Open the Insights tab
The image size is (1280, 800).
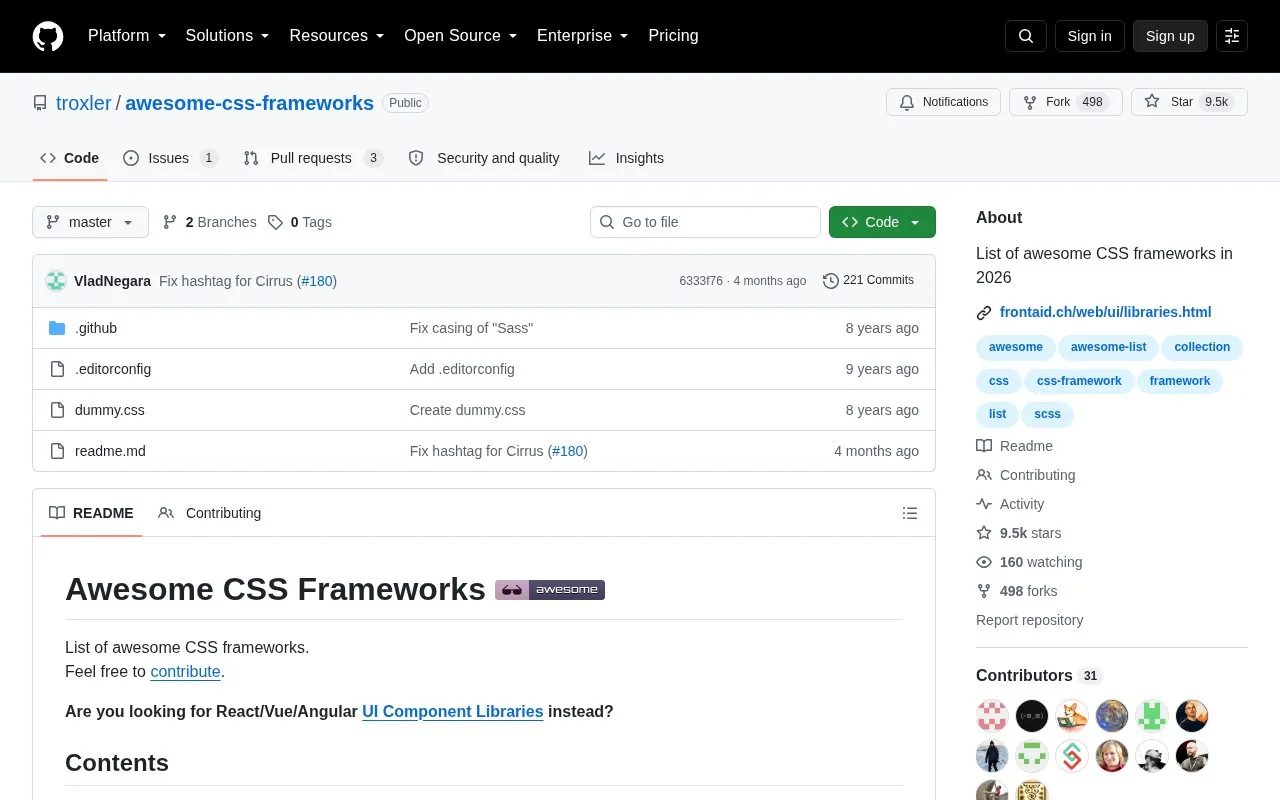626,158
